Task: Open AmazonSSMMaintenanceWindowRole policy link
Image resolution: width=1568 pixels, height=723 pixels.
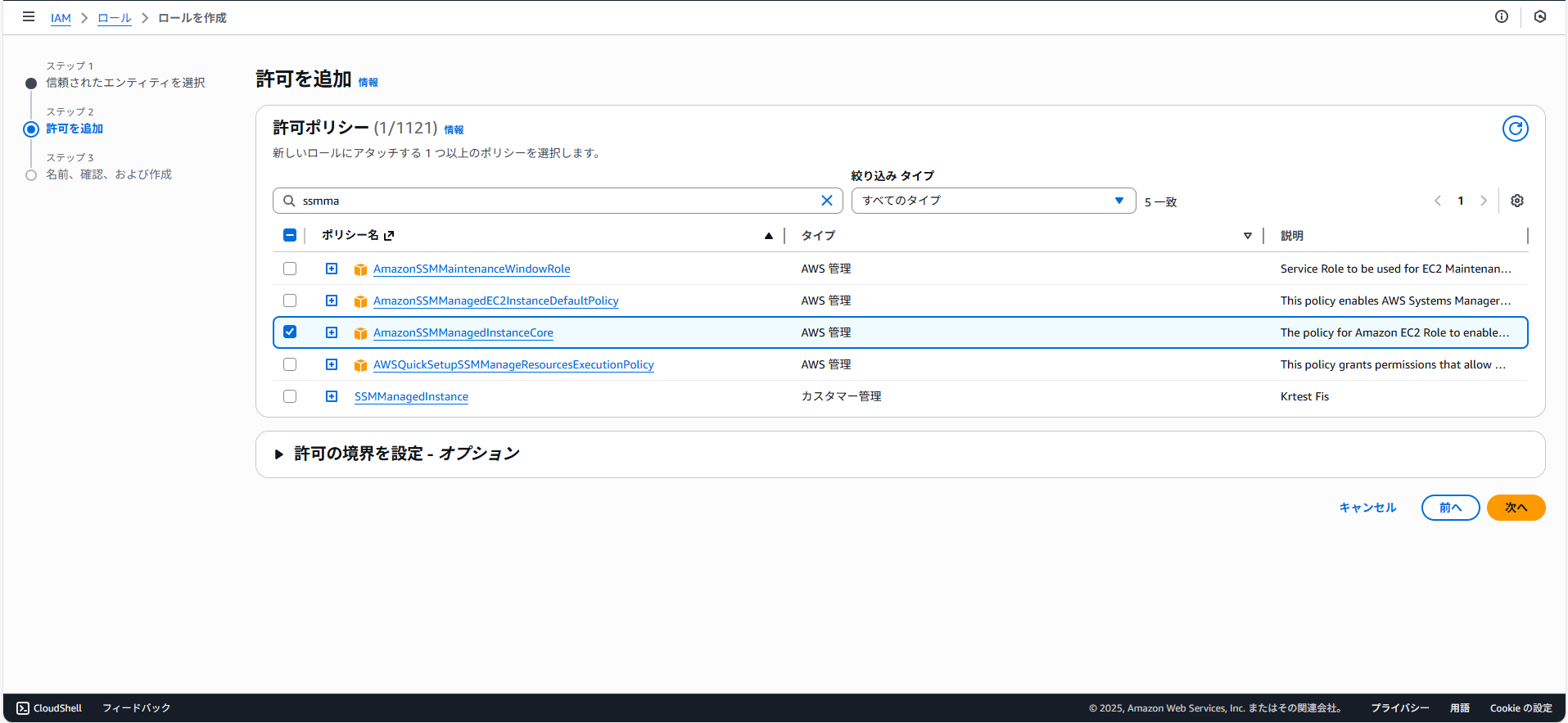Action: pos(472,269)
